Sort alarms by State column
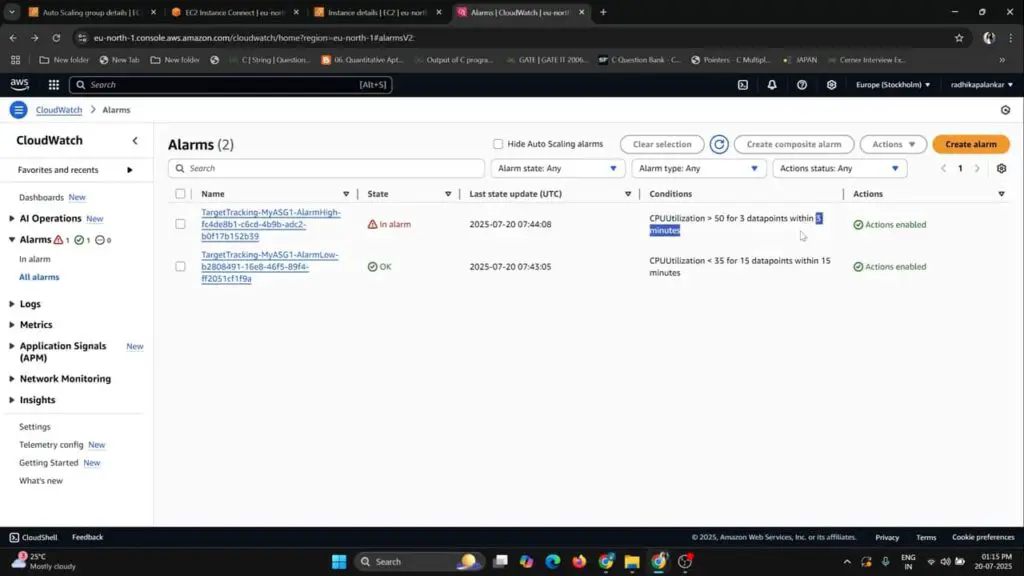This screenshot has width=1024, height=576. (x=447, y=194)
